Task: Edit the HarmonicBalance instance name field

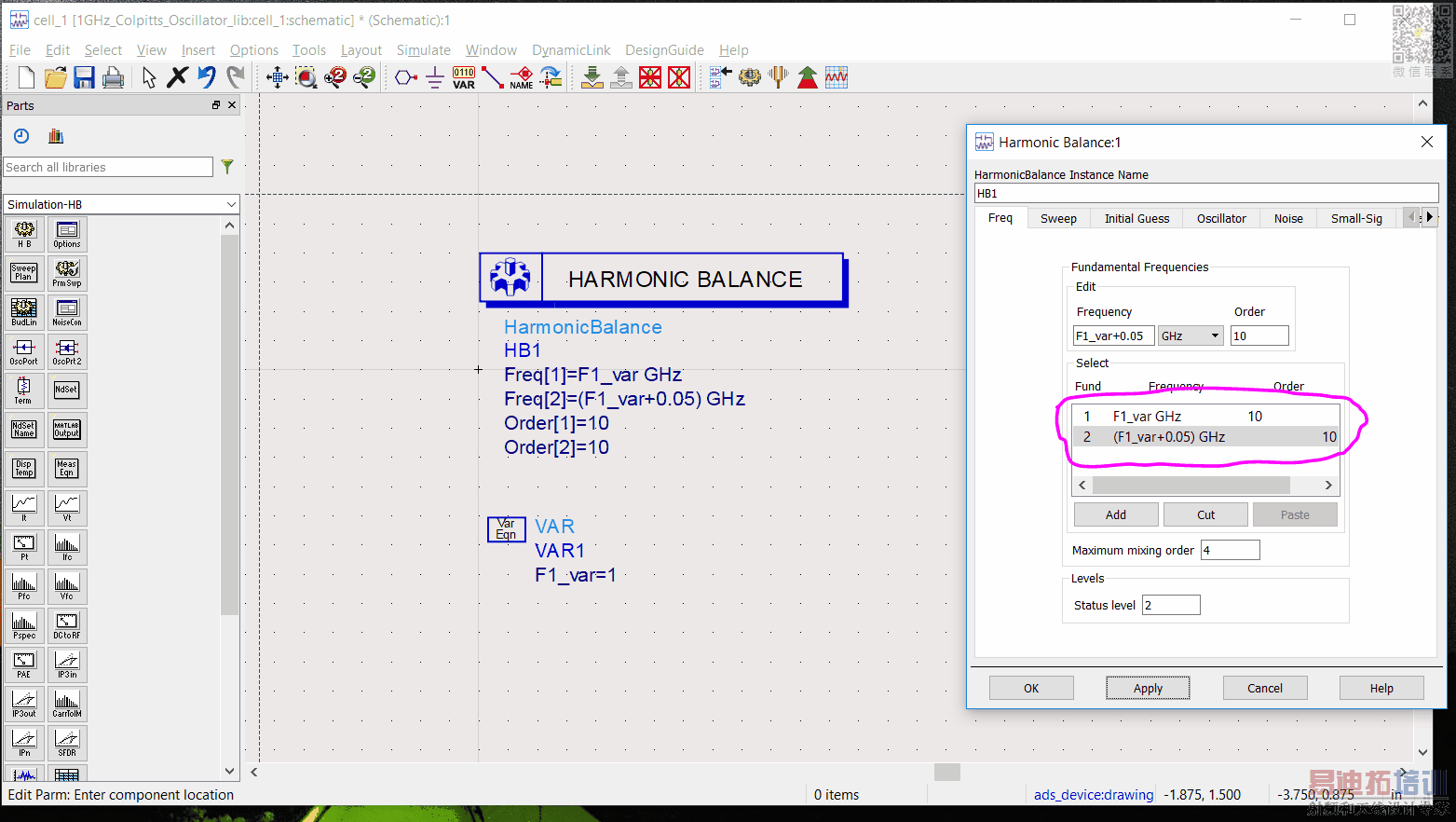Action: pos(1206,193)
